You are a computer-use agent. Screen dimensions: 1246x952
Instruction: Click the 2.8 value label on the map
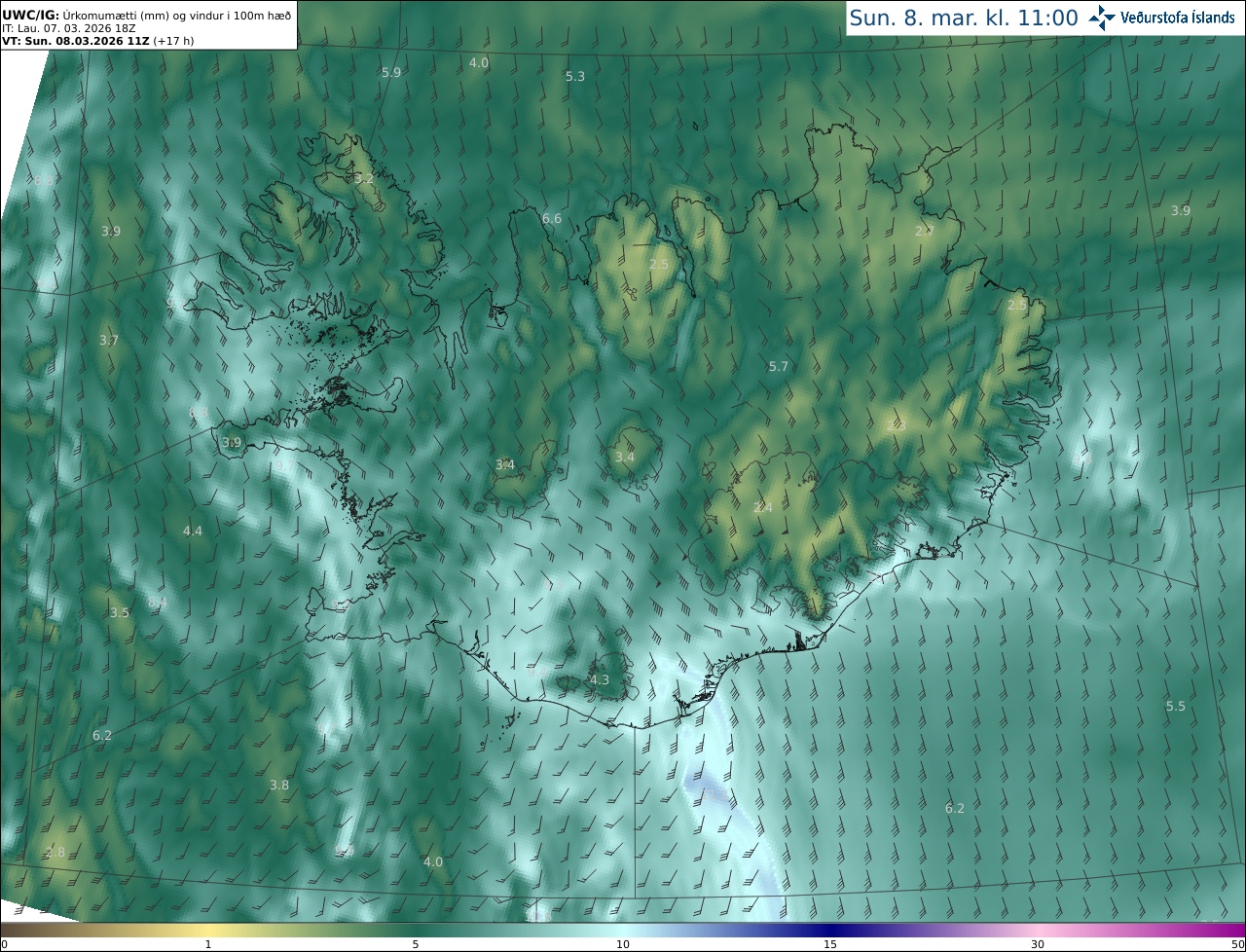(55, 853)
